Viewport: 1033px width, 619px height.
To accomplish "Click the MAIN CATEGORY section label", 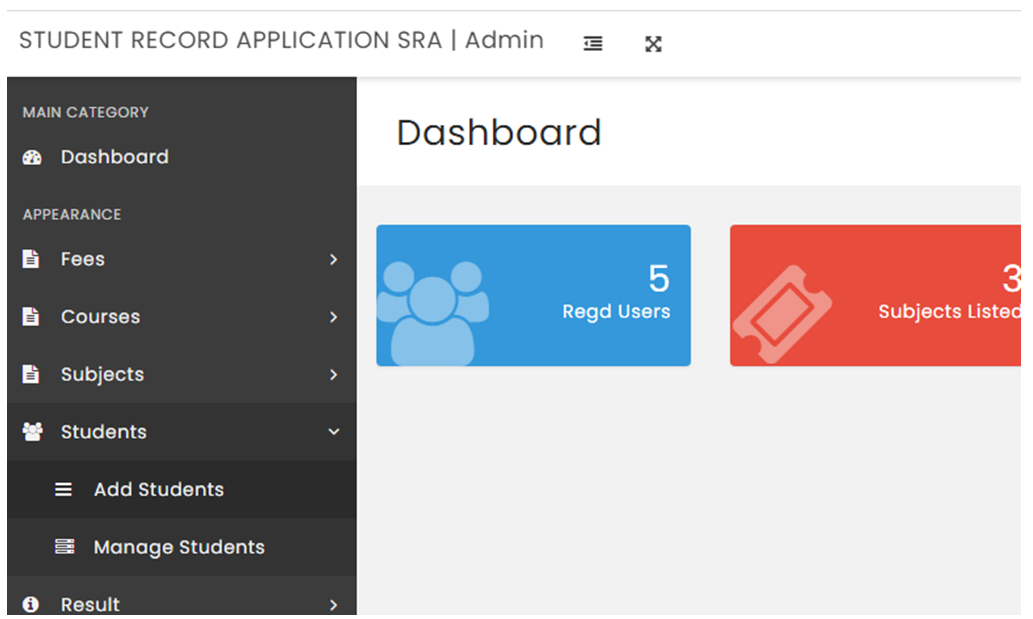I will (x=86, y=113).
